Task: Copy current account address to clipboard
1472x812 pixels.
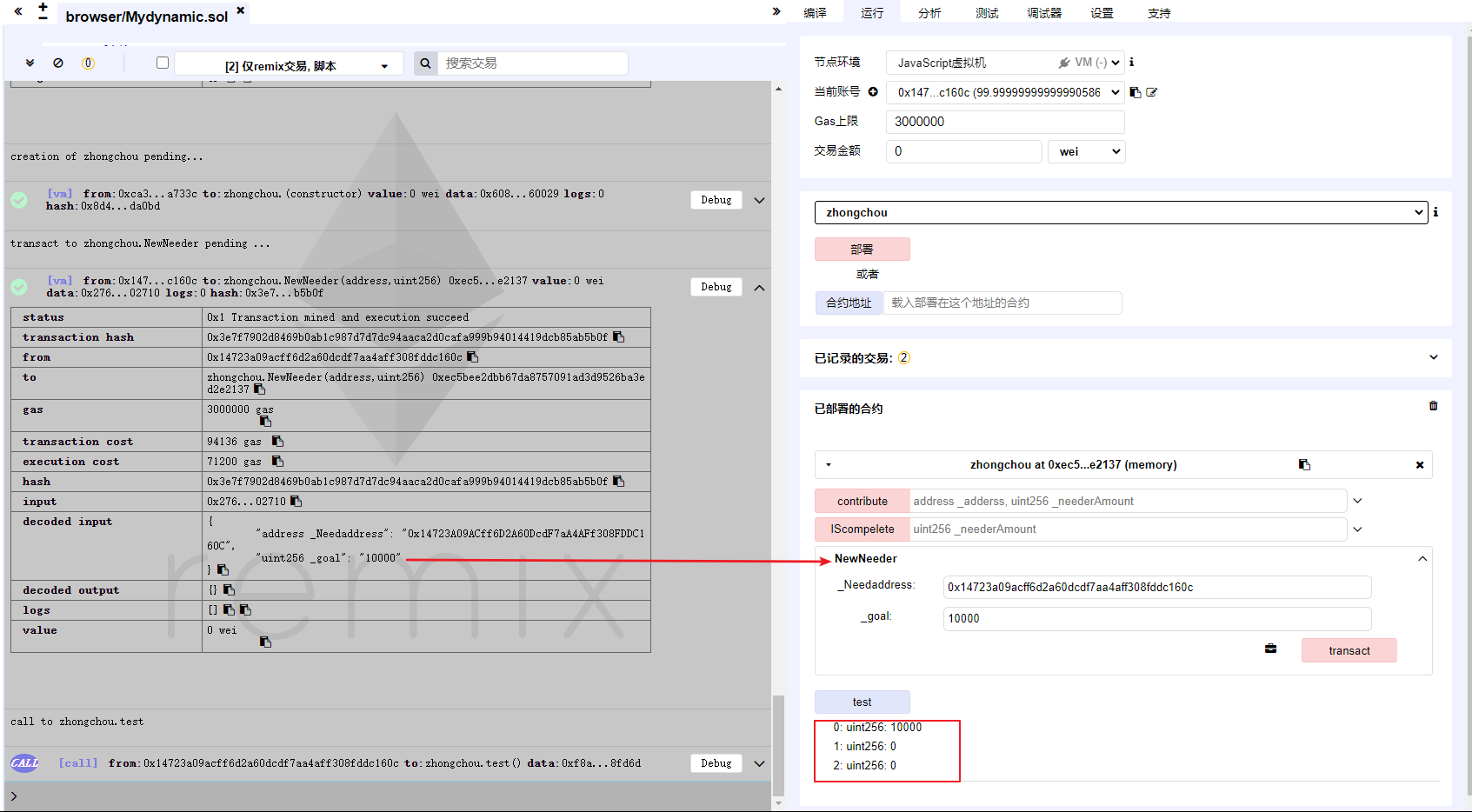Action: 1135,92
